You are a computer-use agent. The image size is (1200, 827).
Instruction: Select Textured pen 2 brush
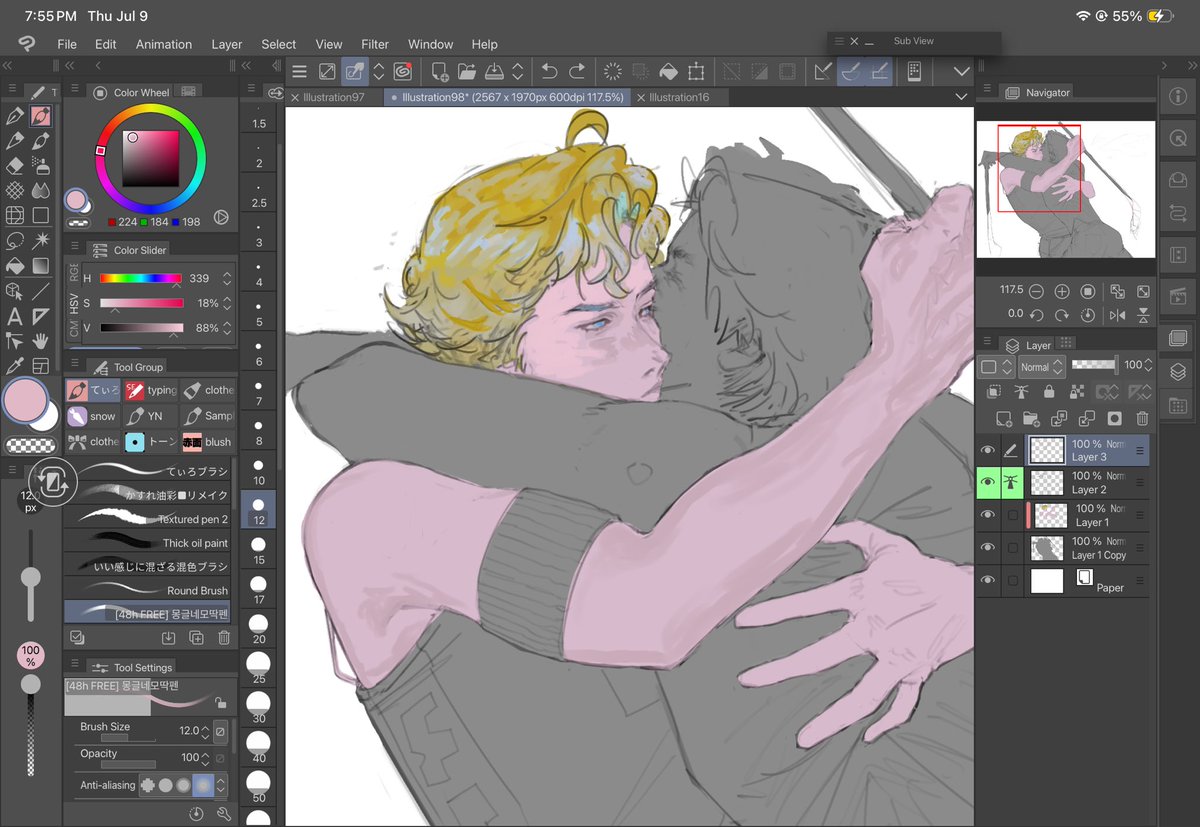point(147,519)
